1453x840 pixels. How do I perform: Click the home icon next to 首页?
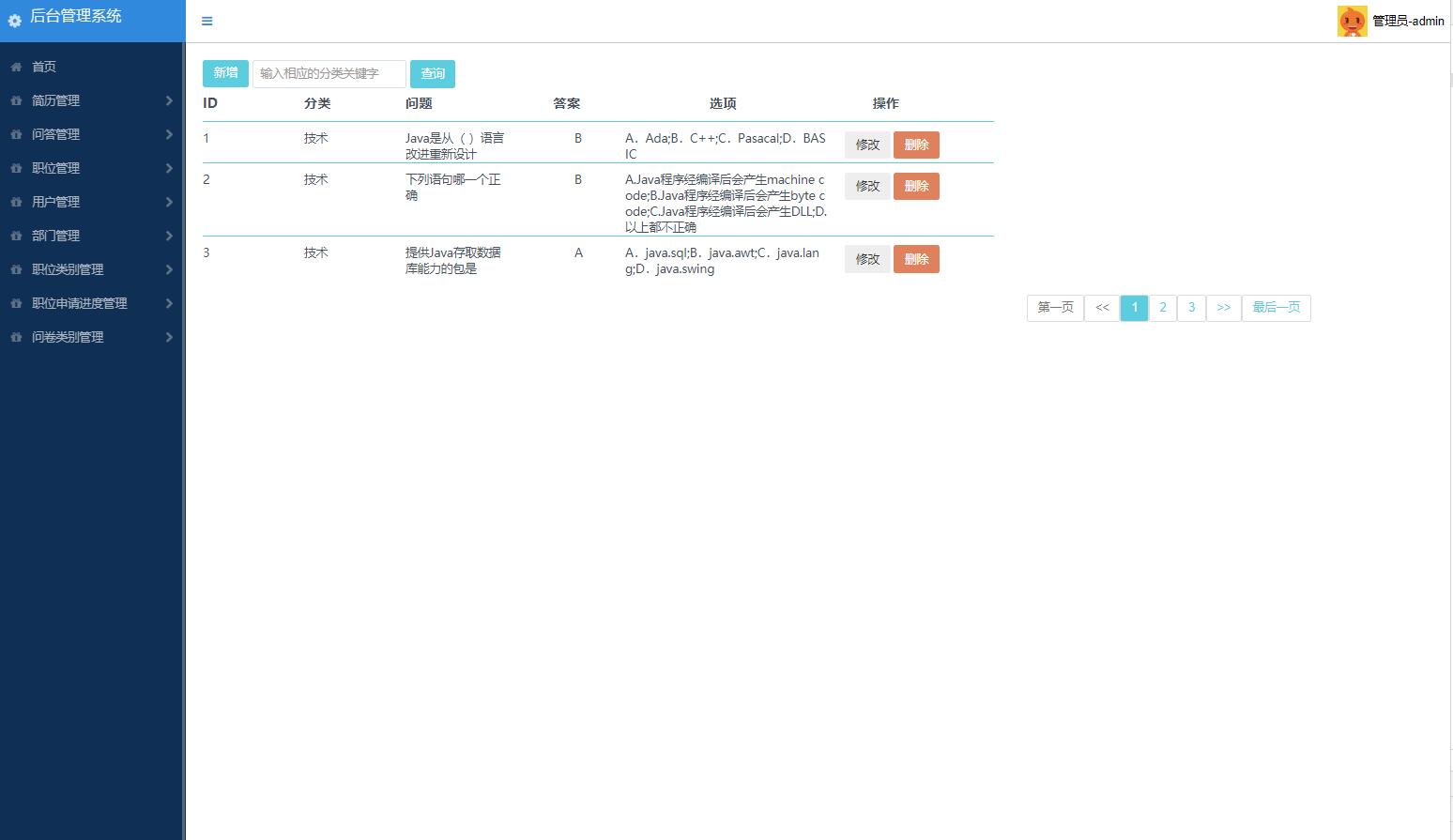[15, 67]
